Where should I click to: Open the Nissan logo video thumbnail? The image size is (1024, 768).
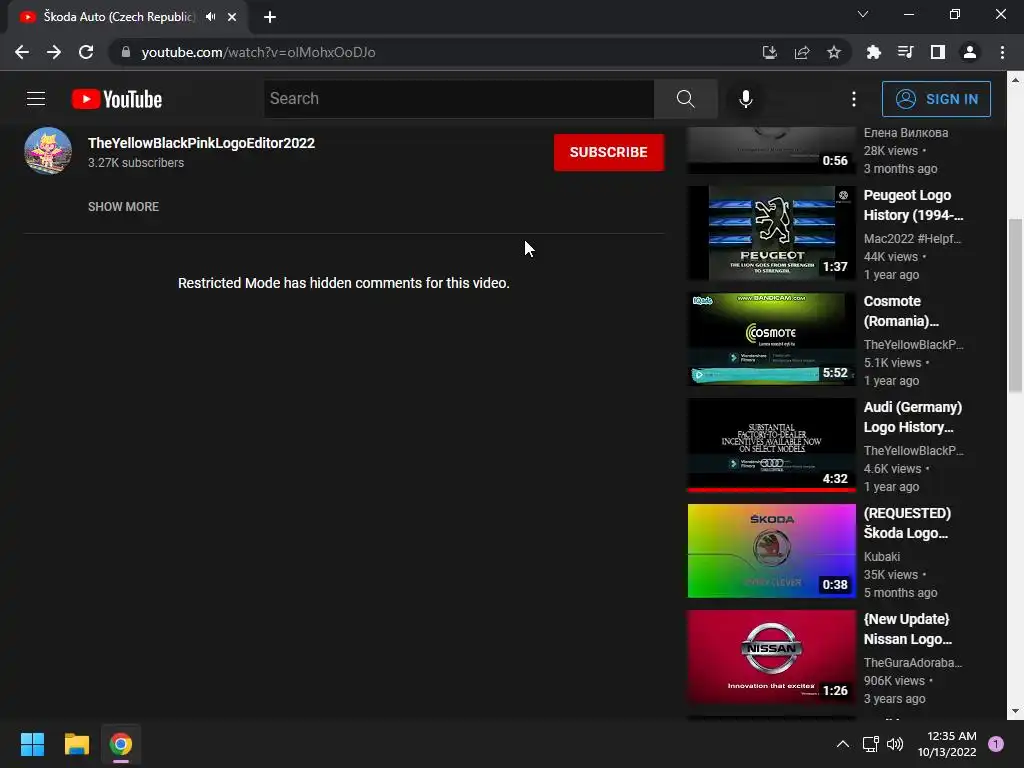click(x=771, y=656)
